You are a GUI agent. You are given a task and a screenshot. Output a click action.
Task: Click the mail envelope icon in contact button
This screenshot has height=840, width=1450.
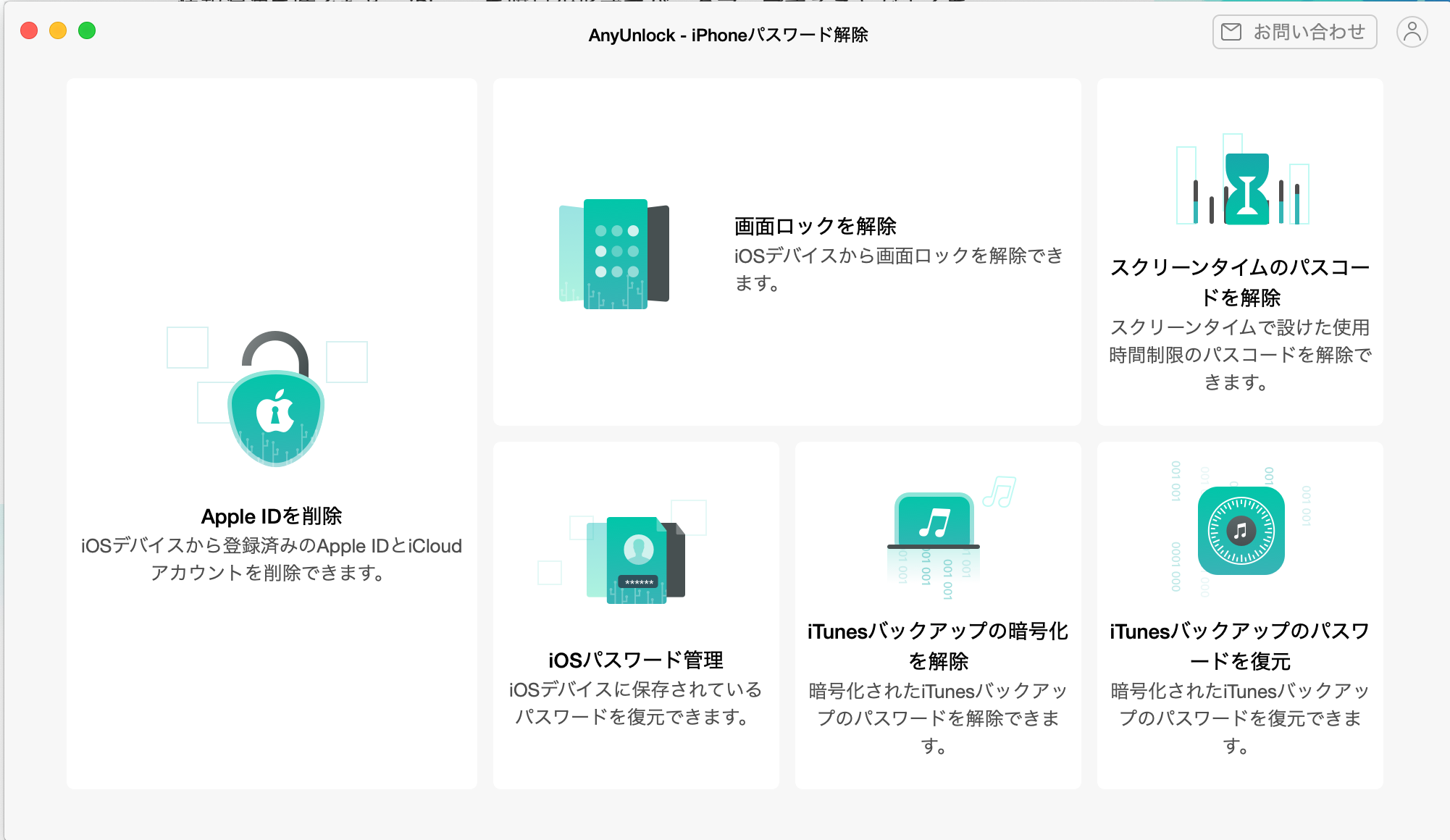(1231, 32)
